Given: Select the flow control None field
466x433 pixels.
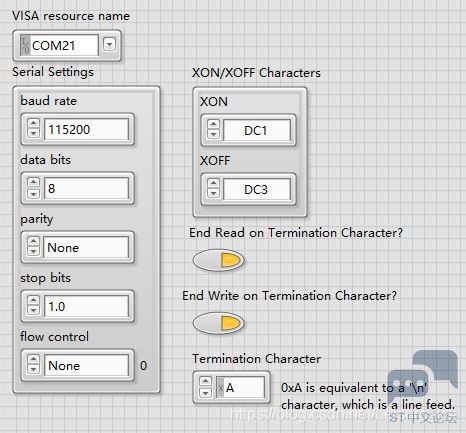Looking at the screenshot, I should [x=86, y=365].
